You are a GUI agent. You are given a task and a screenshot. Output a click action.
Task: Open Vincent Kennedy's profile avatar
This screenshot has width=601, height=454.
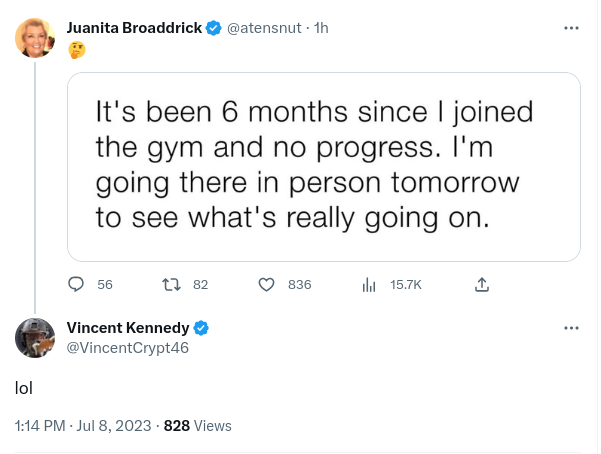[x=35, y=338]
